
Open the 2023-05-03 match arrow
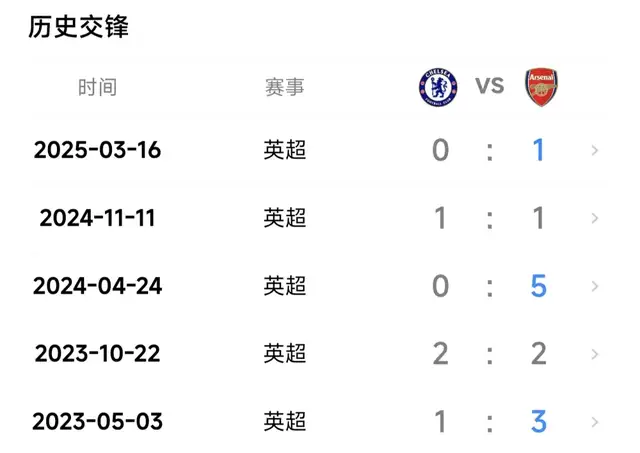pos(595,422)
